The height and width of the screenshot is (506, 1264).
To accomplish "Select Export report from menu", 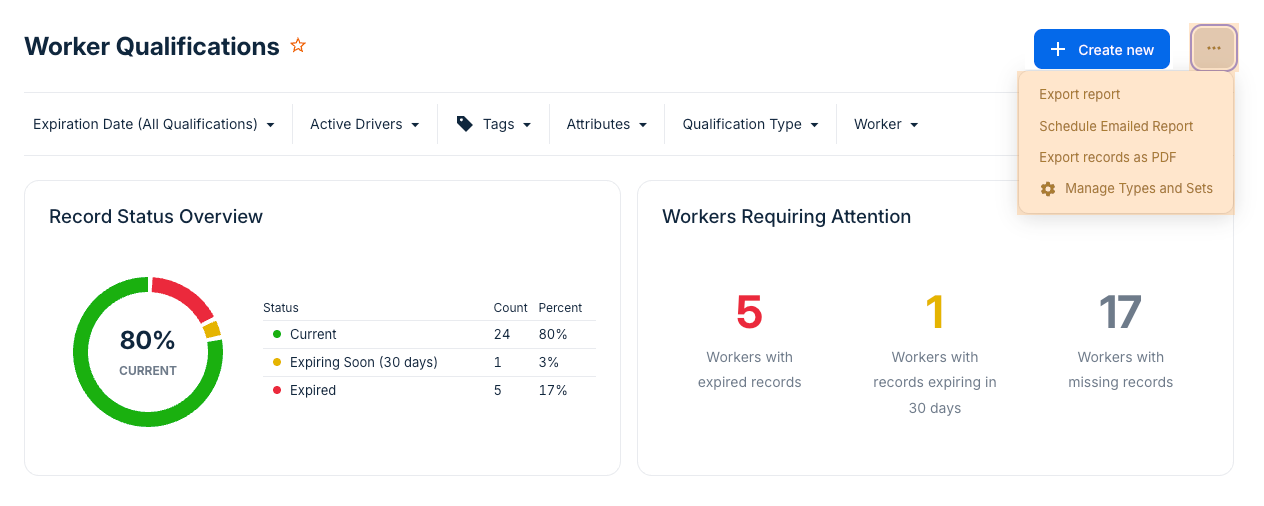I will (1079, 95).
